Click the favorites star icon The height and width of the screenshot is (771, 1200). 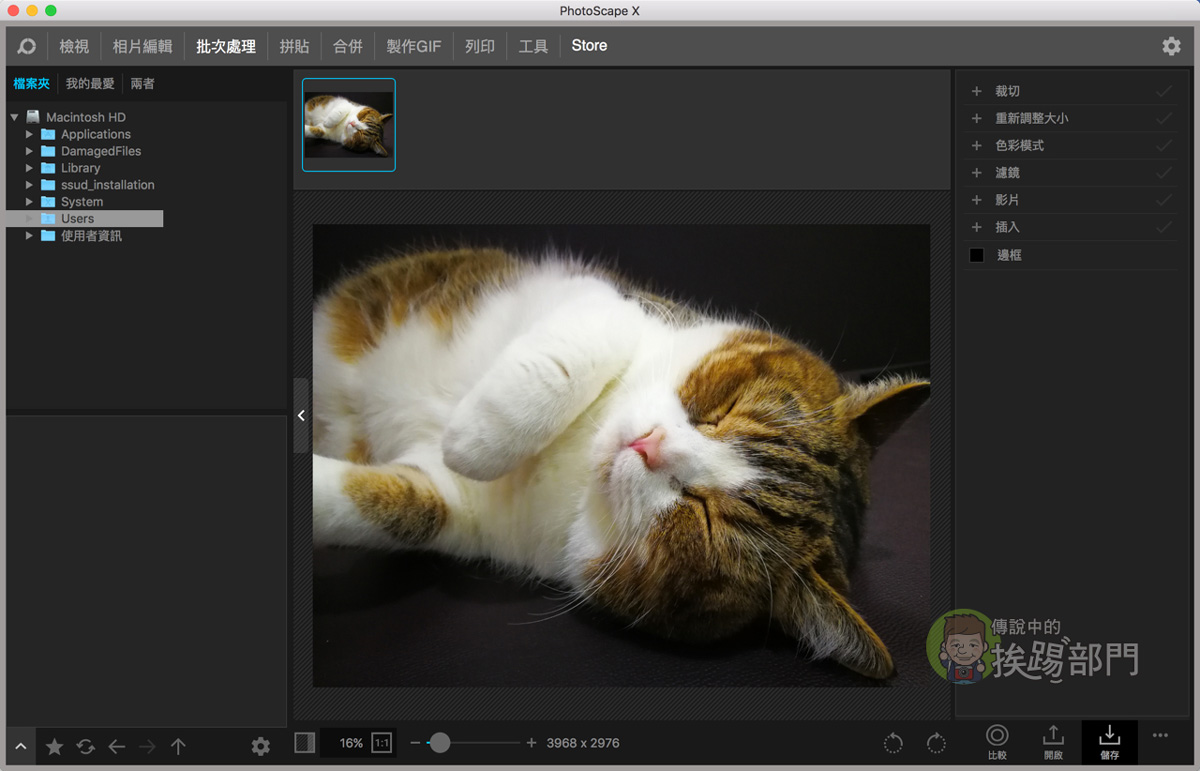tap(55, 746)
